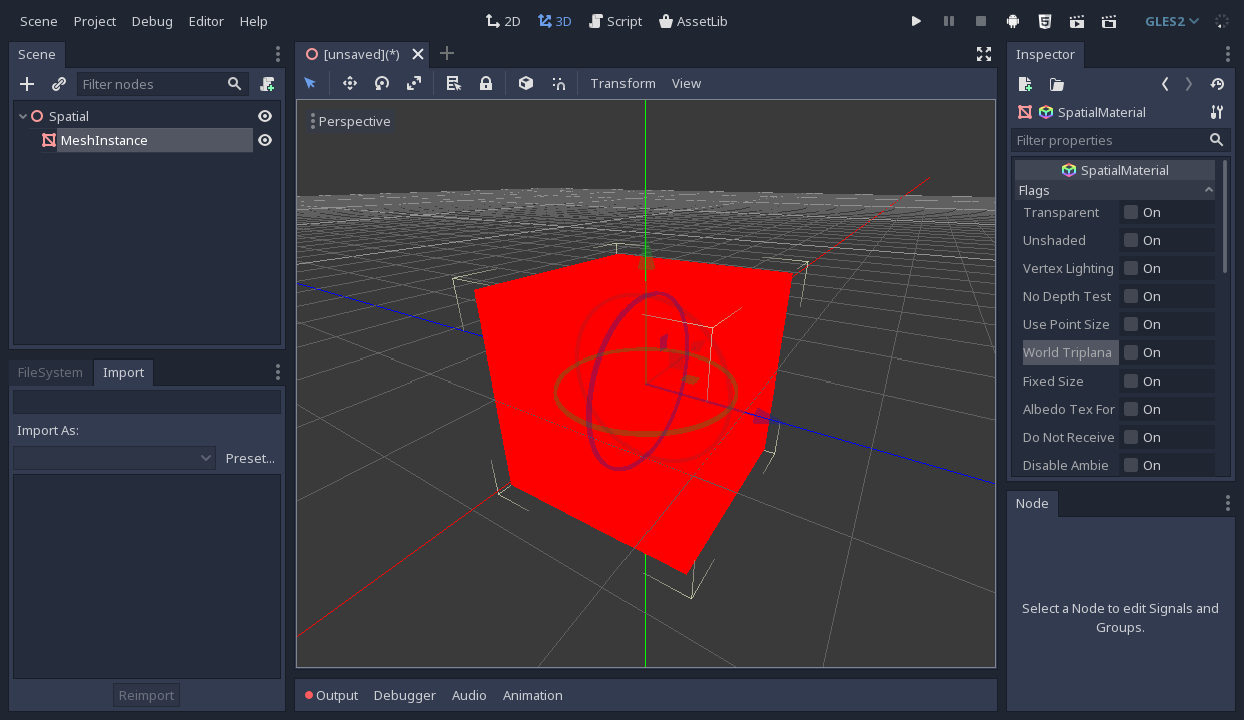This screenshot has height=720, width=1244.
Task: Choose Rotate Mode tool
Action: 382,83
